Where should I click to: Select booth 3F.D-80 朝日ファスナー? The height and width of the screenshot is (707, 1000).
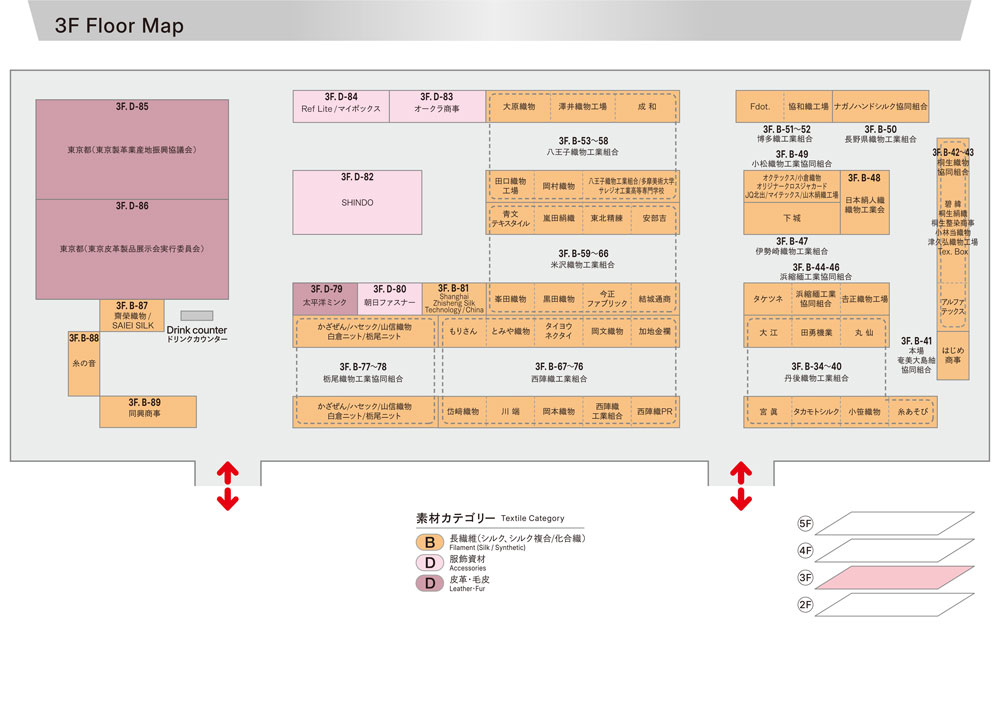390,299
